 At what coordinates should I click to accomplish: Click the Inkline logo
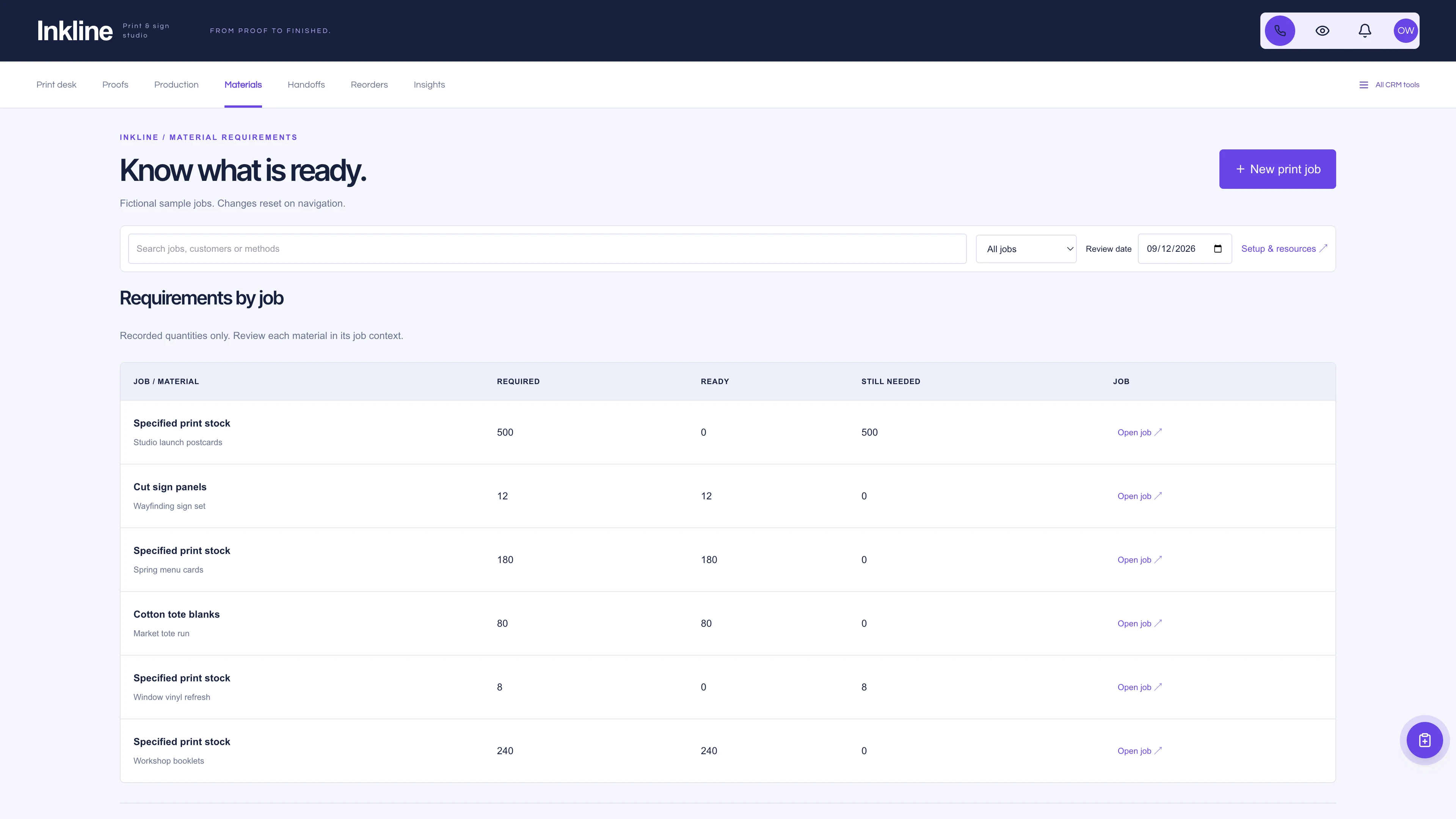pos(75,30)
